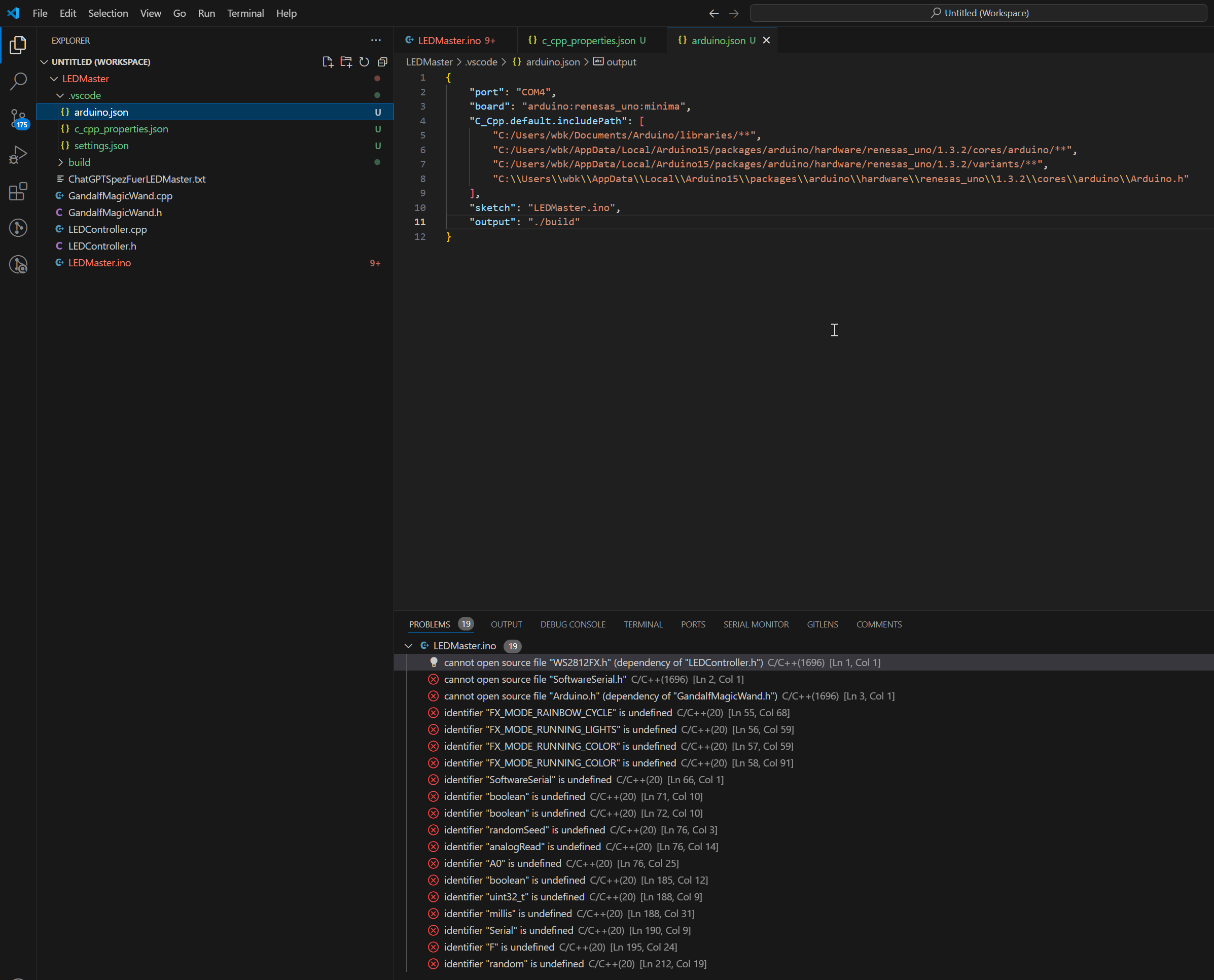The image size is (1214, 980).
Task: Click the Untitled (Workspace) search box
Action: (x=979, y=13)
